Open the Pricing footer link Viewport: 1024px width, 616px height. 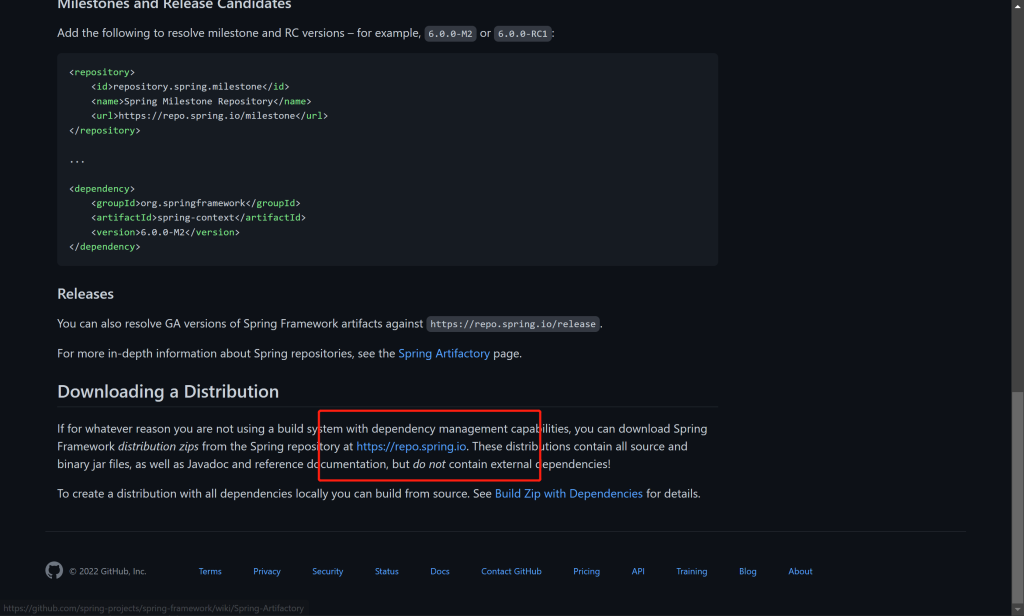pyautogui.click(x=586, y=571)
